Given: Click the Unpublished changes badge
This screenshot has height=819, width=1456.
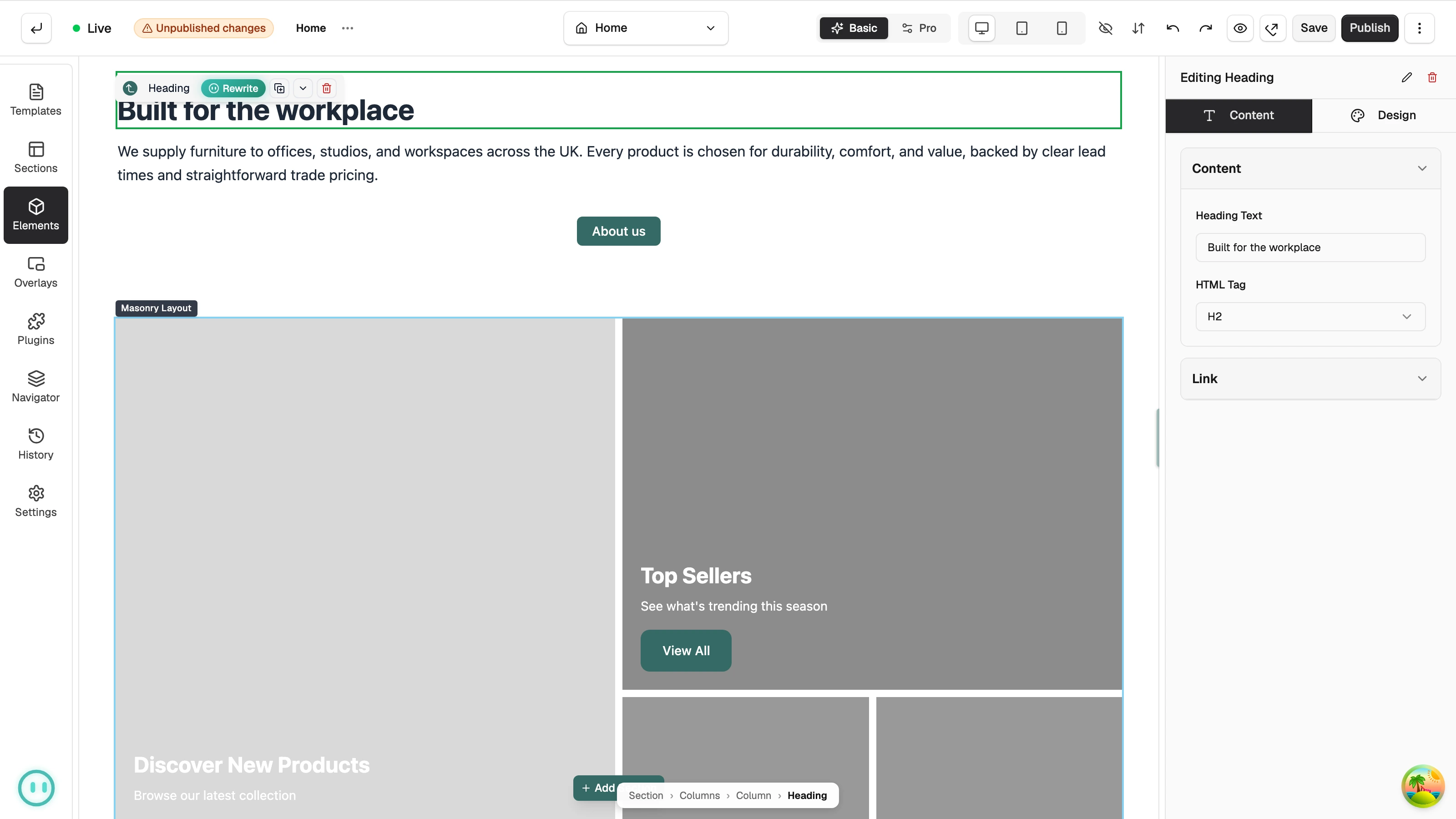Looking at the screenshot, I should click(x=203, y=28).
